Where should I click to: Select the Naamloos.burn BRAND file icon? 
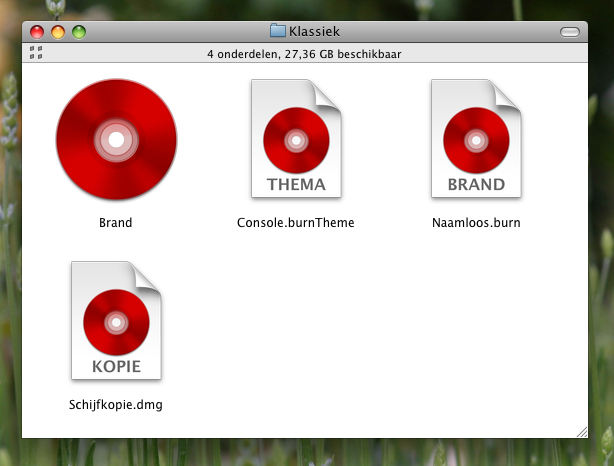coord(476,139)
